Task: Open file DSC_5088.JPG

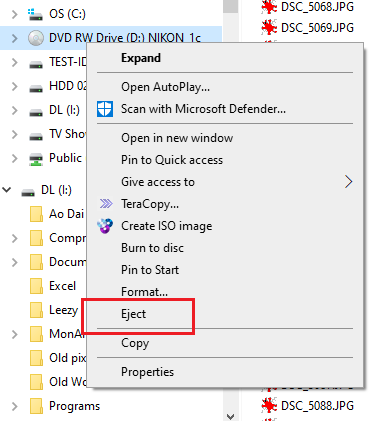Action: 317,406
